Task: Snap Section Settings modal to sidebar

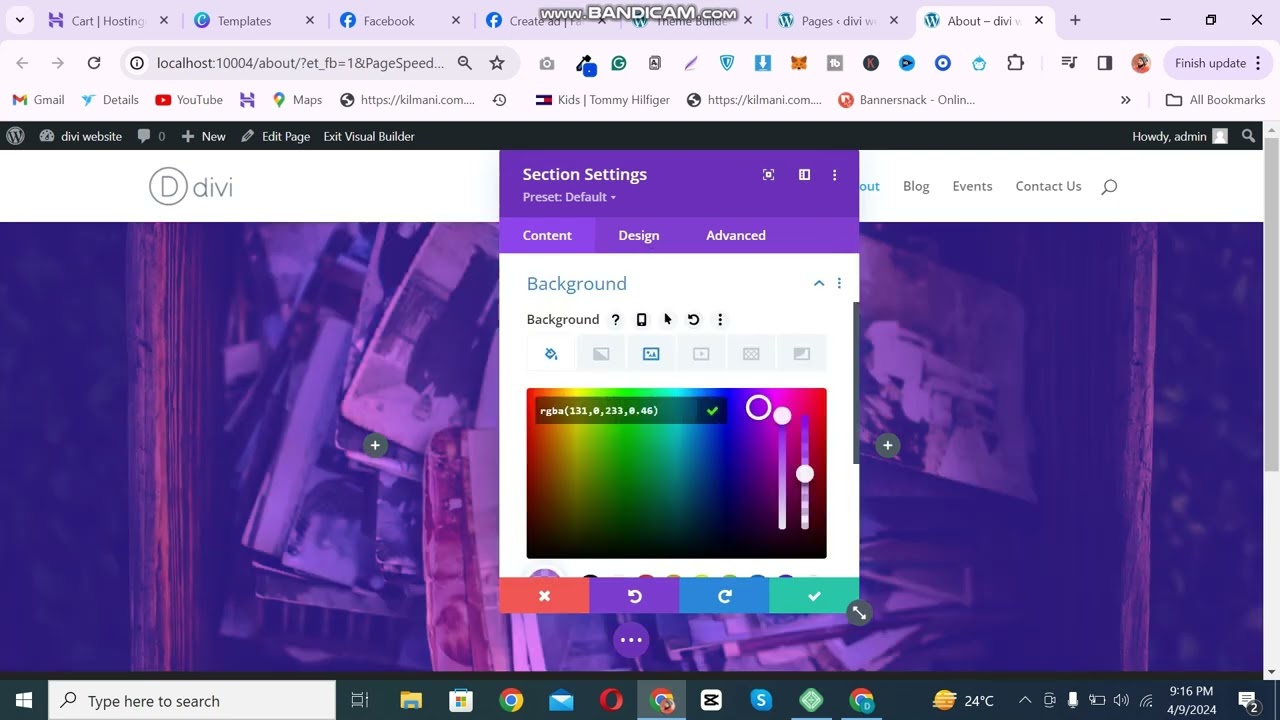Action: click(x=804, y=175)
